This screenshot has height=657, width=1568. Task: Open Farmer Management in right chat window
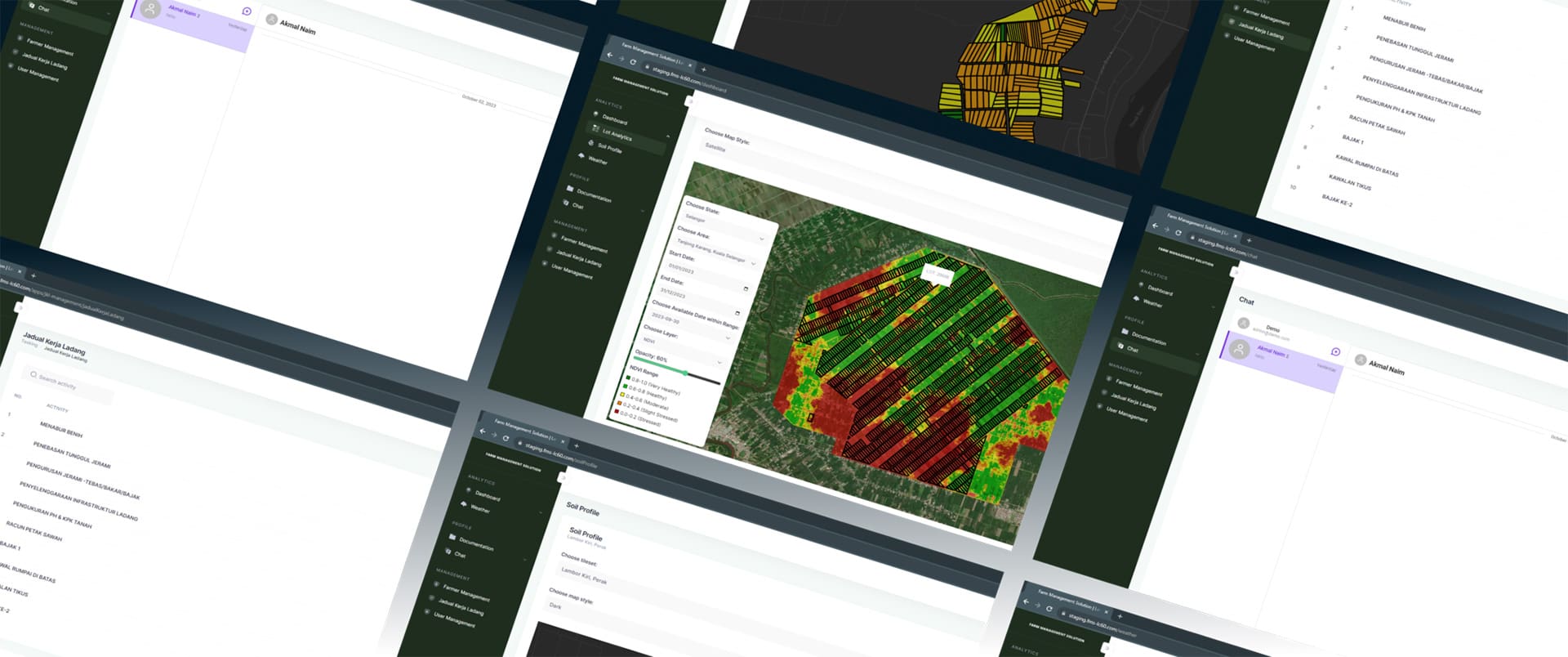point(1138,387)
